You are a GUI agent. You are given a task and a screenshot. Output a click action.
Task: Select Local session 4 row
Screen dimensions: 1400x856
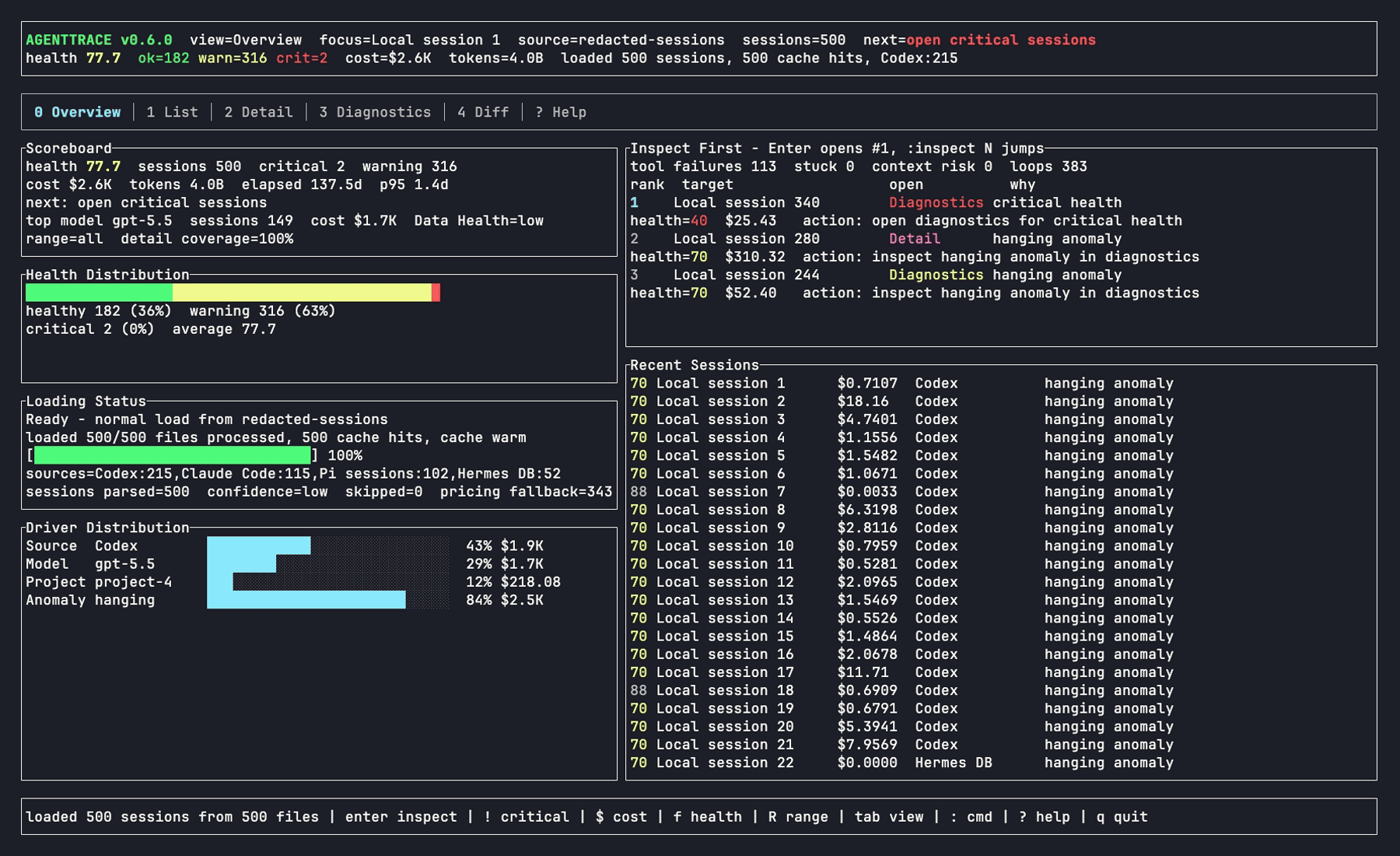pyautogui.click(x=902, y=437)
